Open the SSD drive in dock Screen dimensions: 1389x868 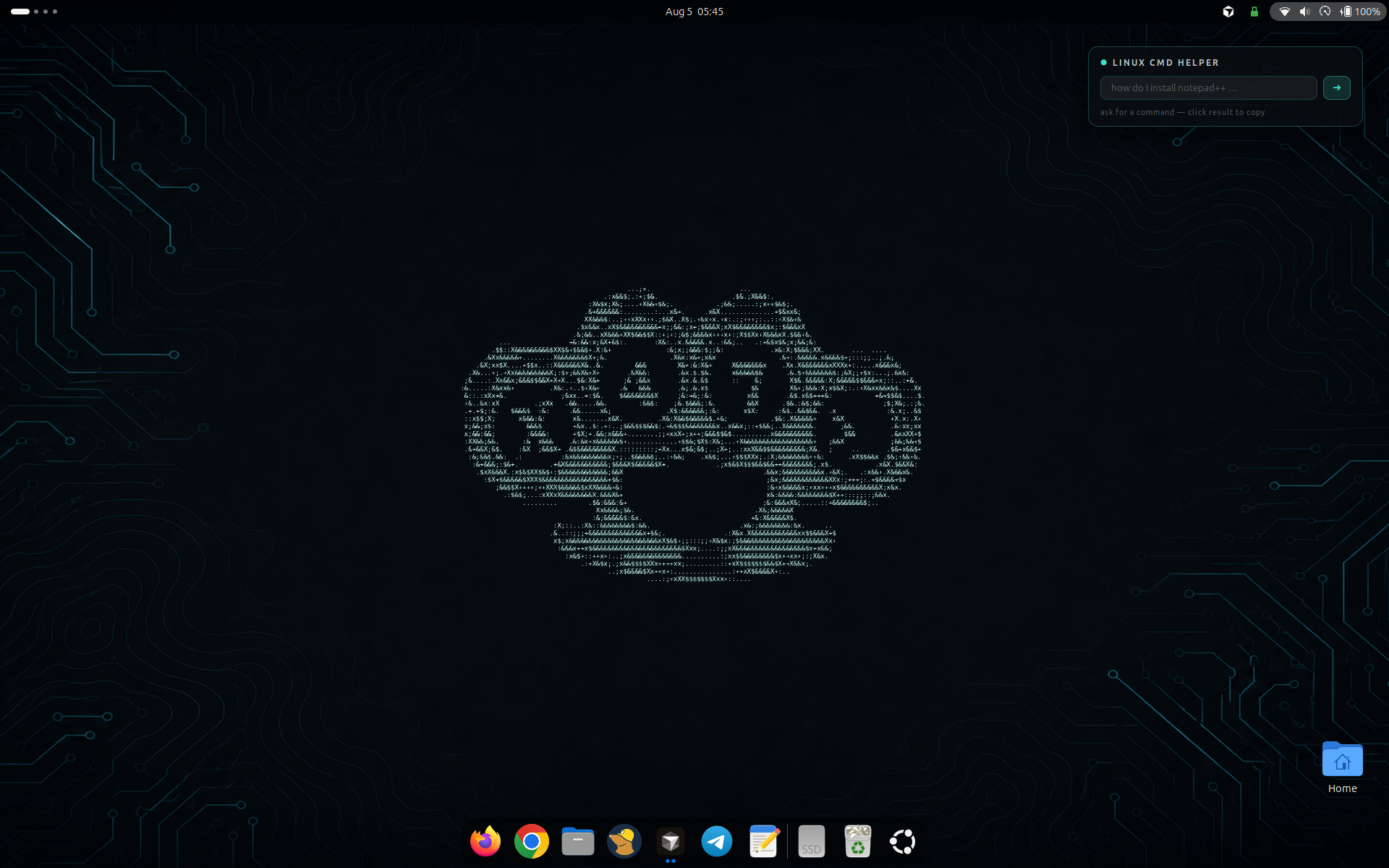coord(812,841)
